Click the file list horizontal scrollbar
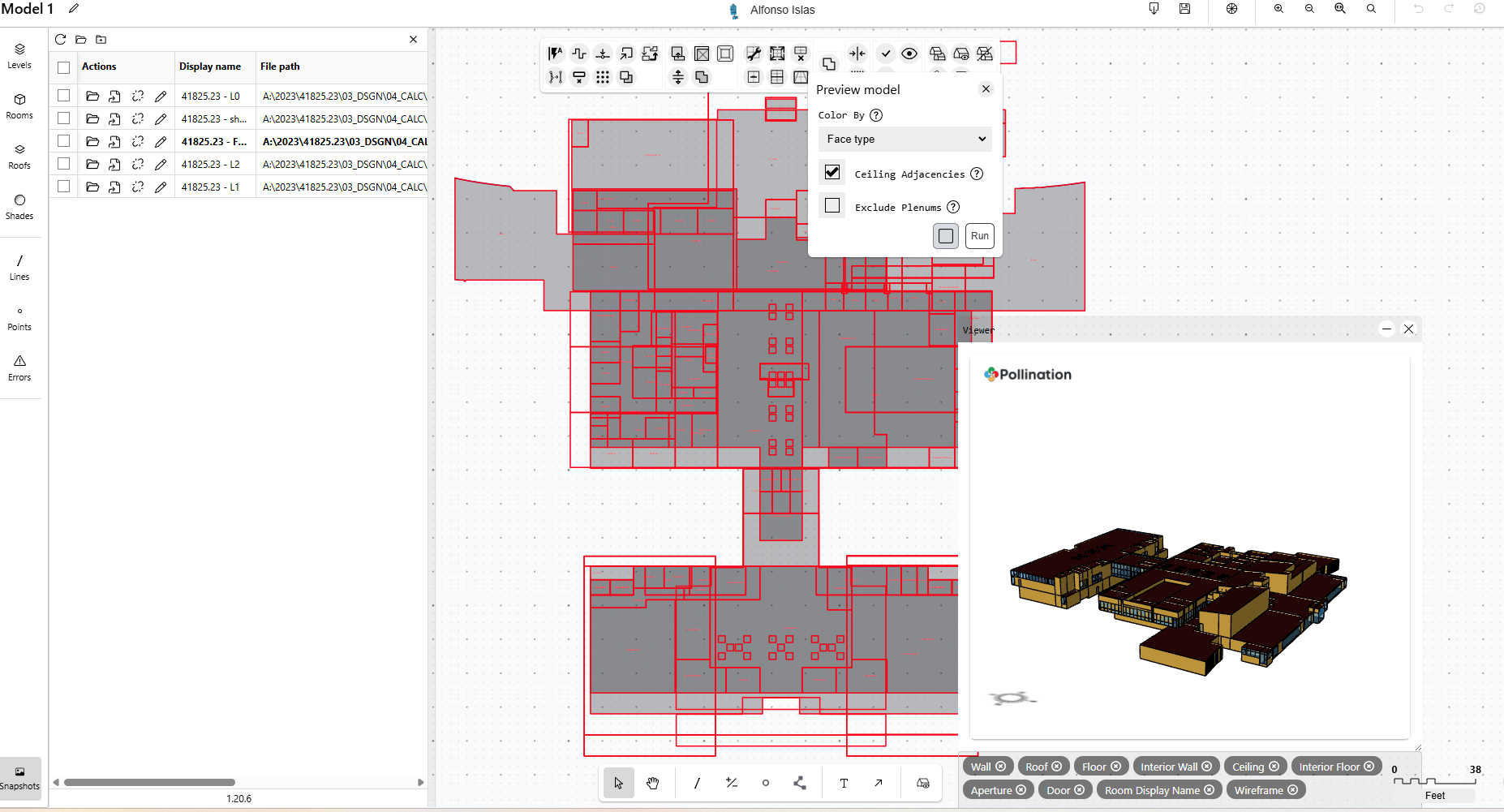1504x812 pixels. coord(149,783)
